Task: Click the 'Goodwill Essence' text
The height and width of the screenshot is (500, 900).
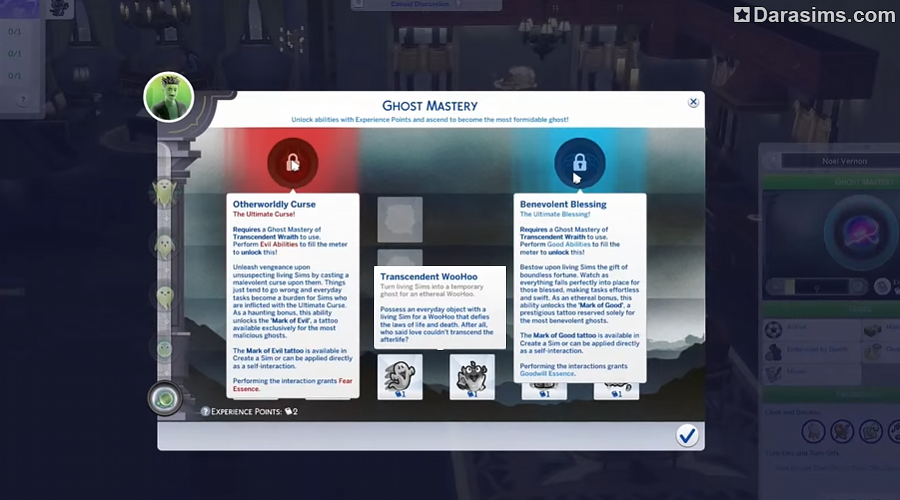Action: point(547,374)
